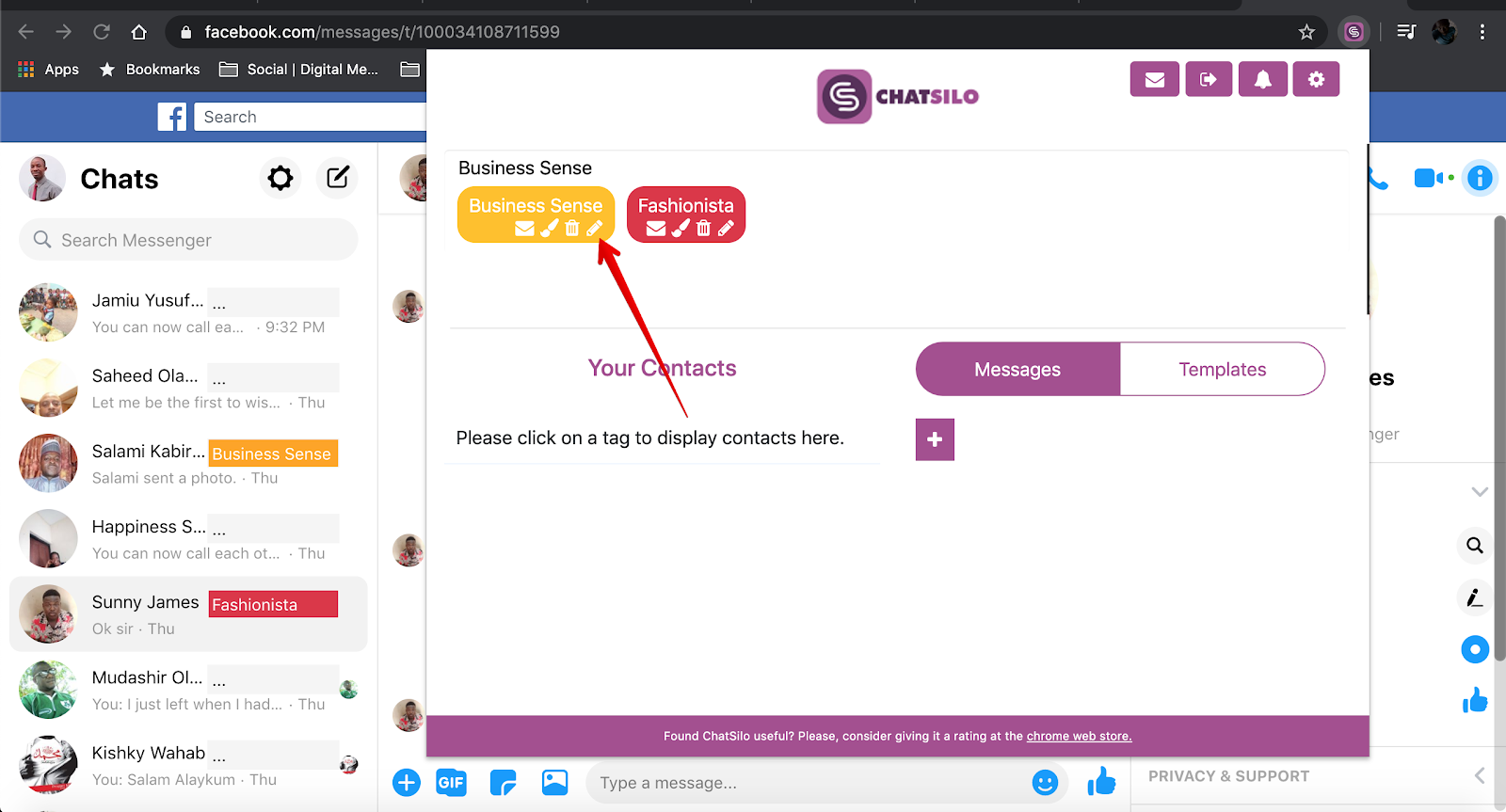Open emoji picker in composer
Image resolution: width=1506 pixels, height=812 pixels.
(1045, 783)
